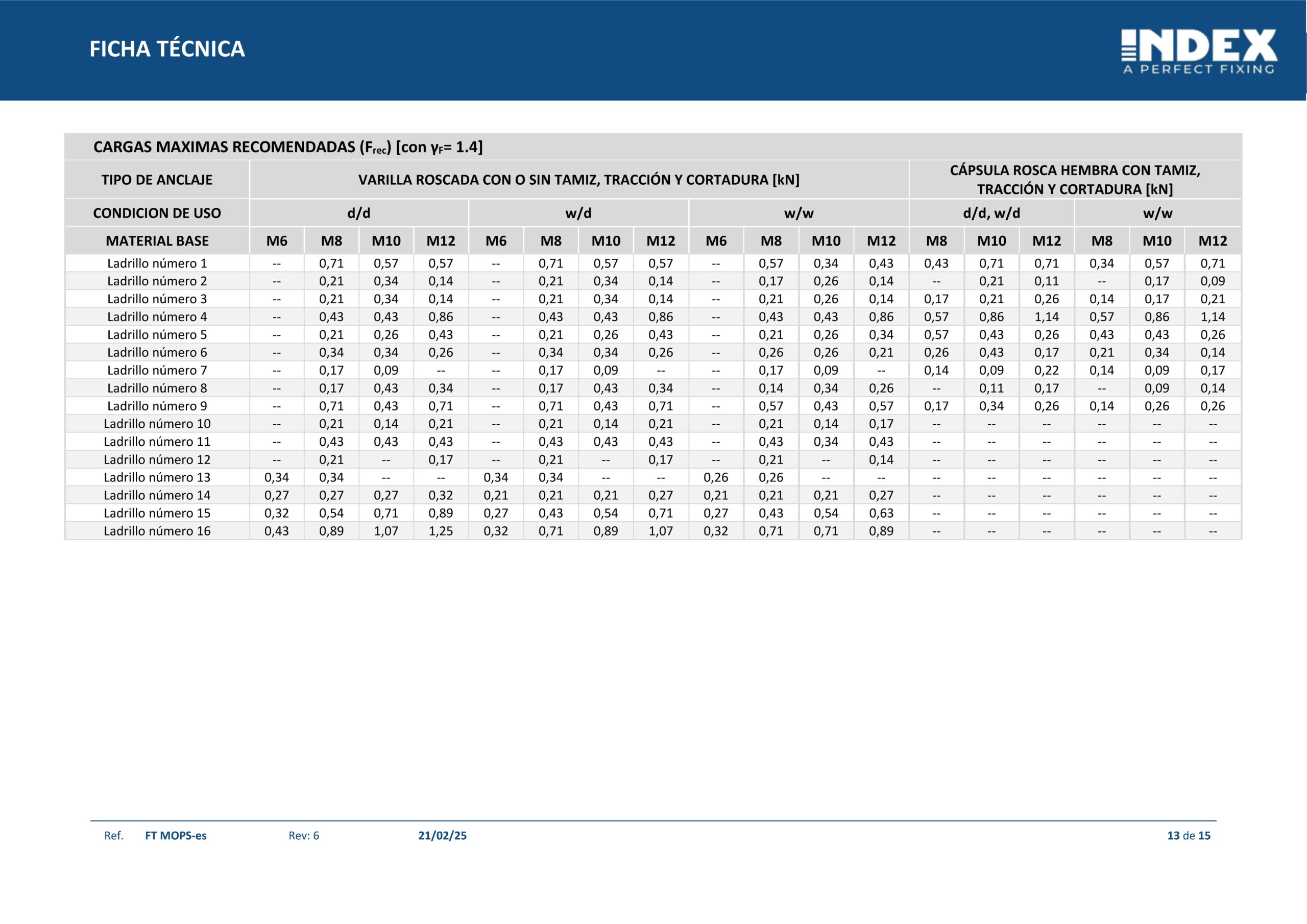Select the Ladrillo número 13 row label
Image resolution: width=1307 pixels, height=924 pixels.
(x=157, y=477)
